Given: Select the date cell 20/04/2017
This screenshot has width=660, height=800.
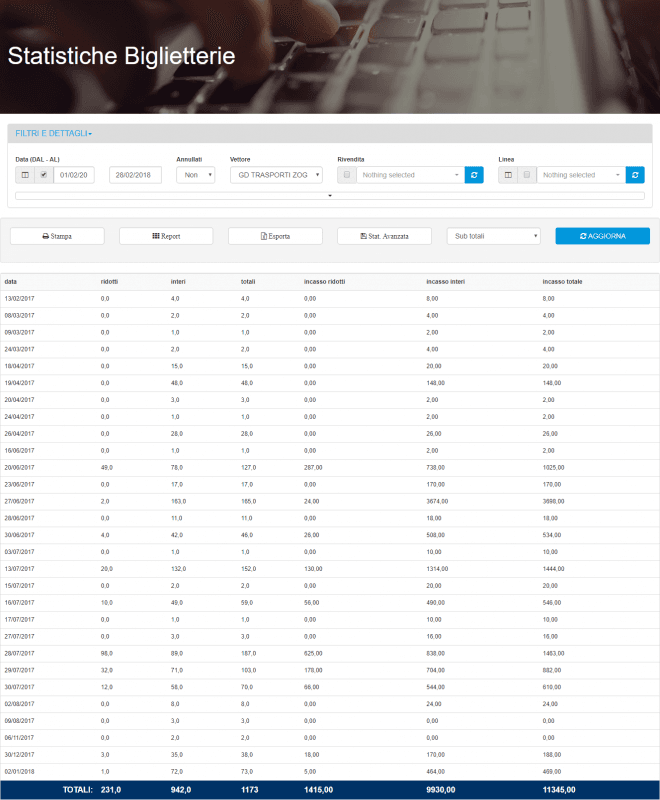Looking at the screenshot, I should (19, 400).
